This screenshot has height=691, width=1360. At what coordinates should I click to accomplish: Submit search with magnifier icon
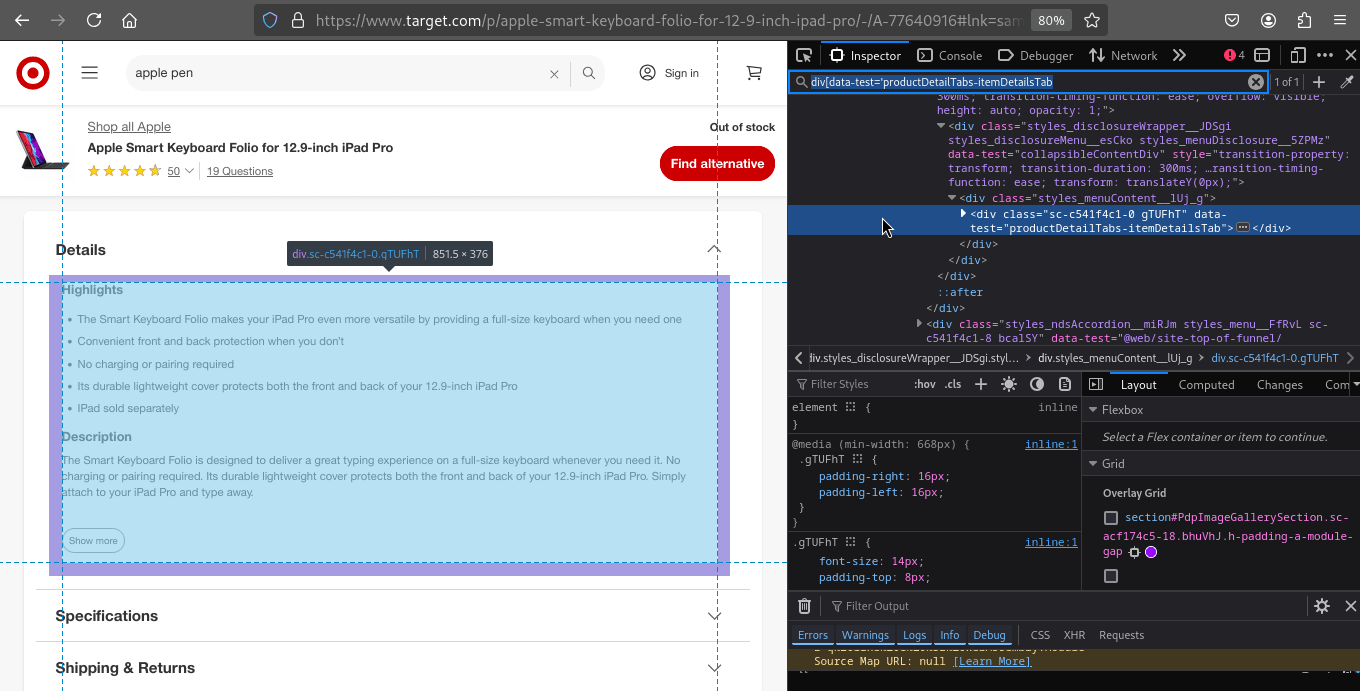589,73
